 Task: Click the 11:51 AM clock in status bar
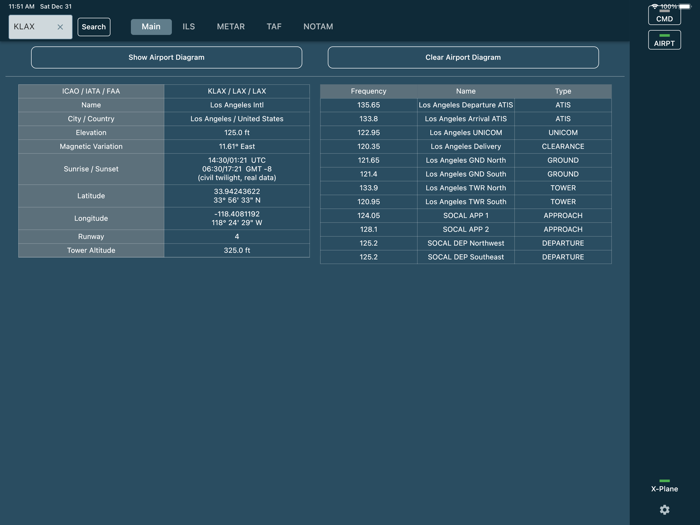point(21,6)
